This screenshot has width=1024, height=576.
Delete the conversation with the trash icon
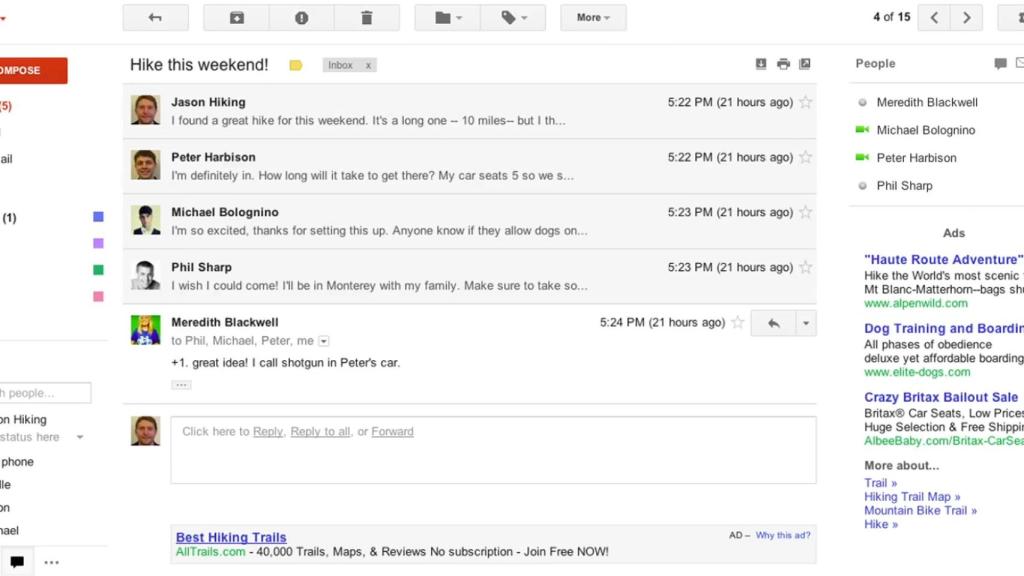(x=367, y=17)
